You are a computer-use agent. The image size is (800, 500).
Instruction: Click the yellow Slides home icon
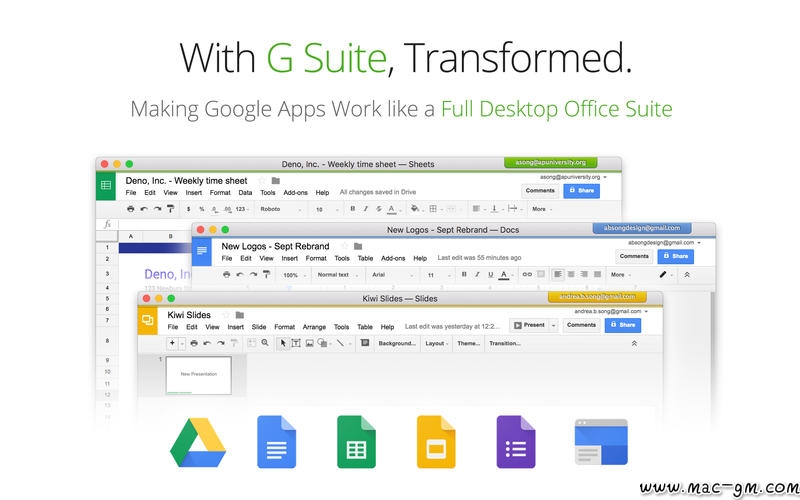pyautogui.click(x=147, y=320)
